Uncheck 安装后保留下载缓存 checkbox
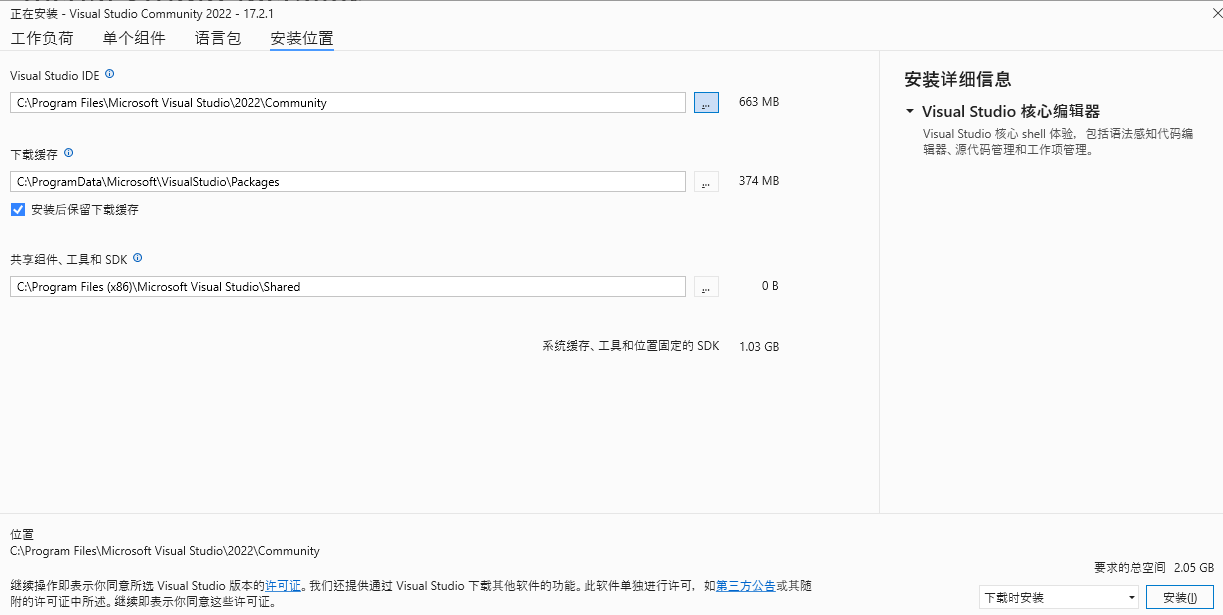 16,209
